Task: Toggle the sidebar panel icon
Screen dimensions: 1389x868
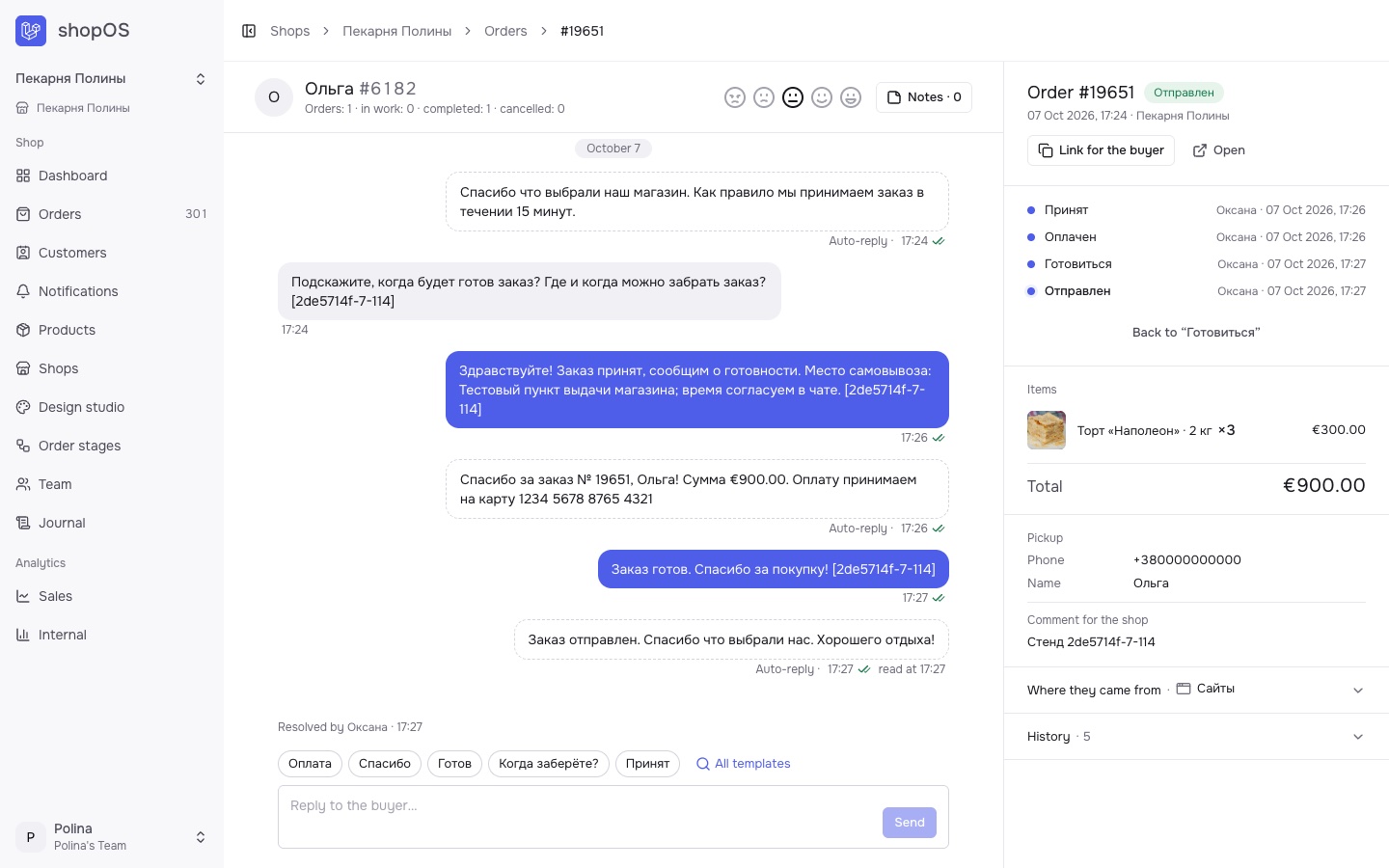Action: pos(249,31)
